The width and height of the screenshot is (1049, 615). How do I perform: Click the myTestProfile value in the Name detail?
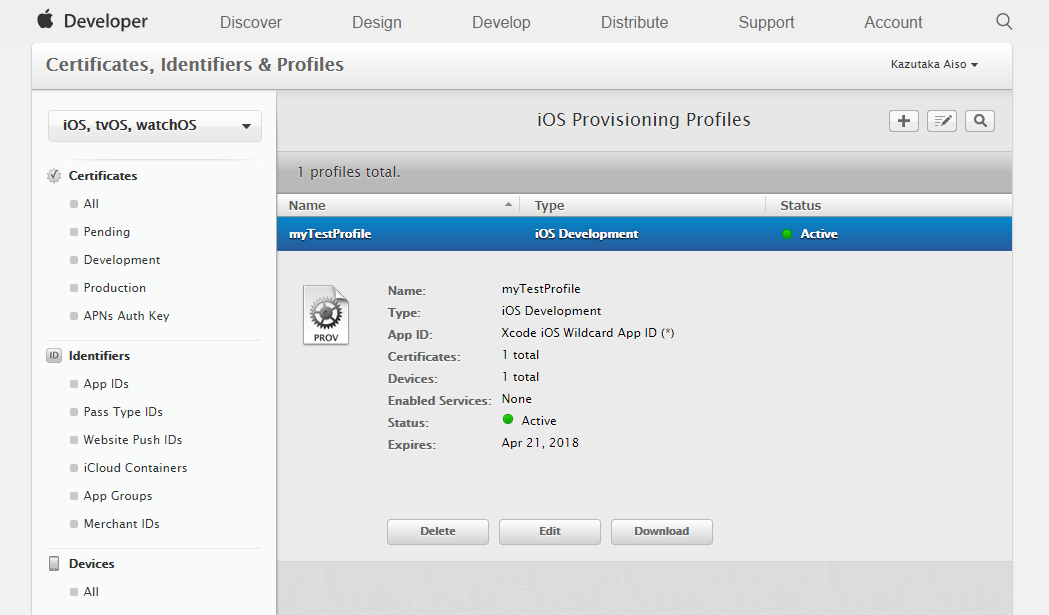point(541,288)
